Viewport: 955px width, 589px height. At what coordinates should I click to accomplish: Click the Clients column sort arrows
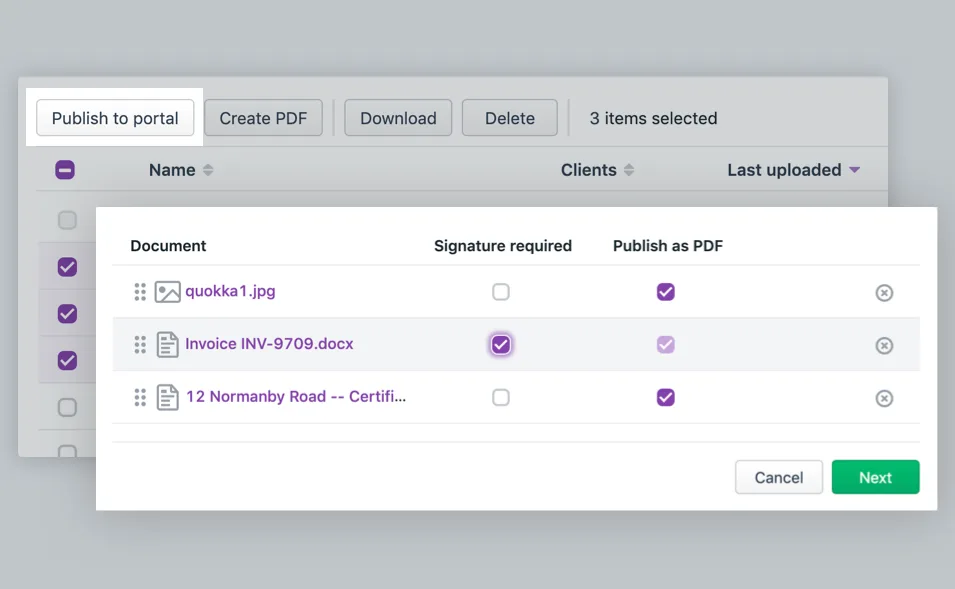pos(629,170)
